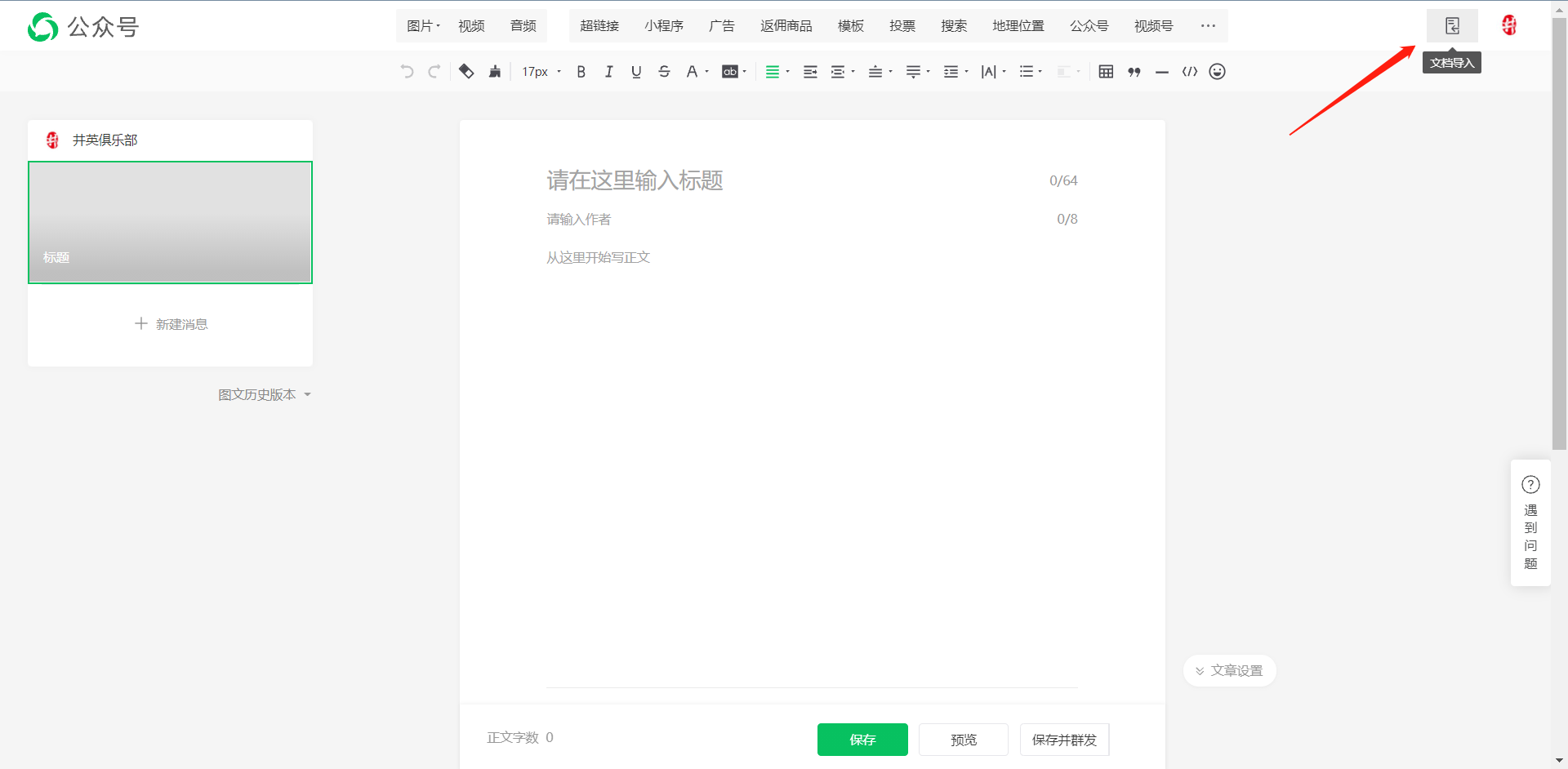
Task: Click the undo arrow icon
Action: [x=407, y=72]
